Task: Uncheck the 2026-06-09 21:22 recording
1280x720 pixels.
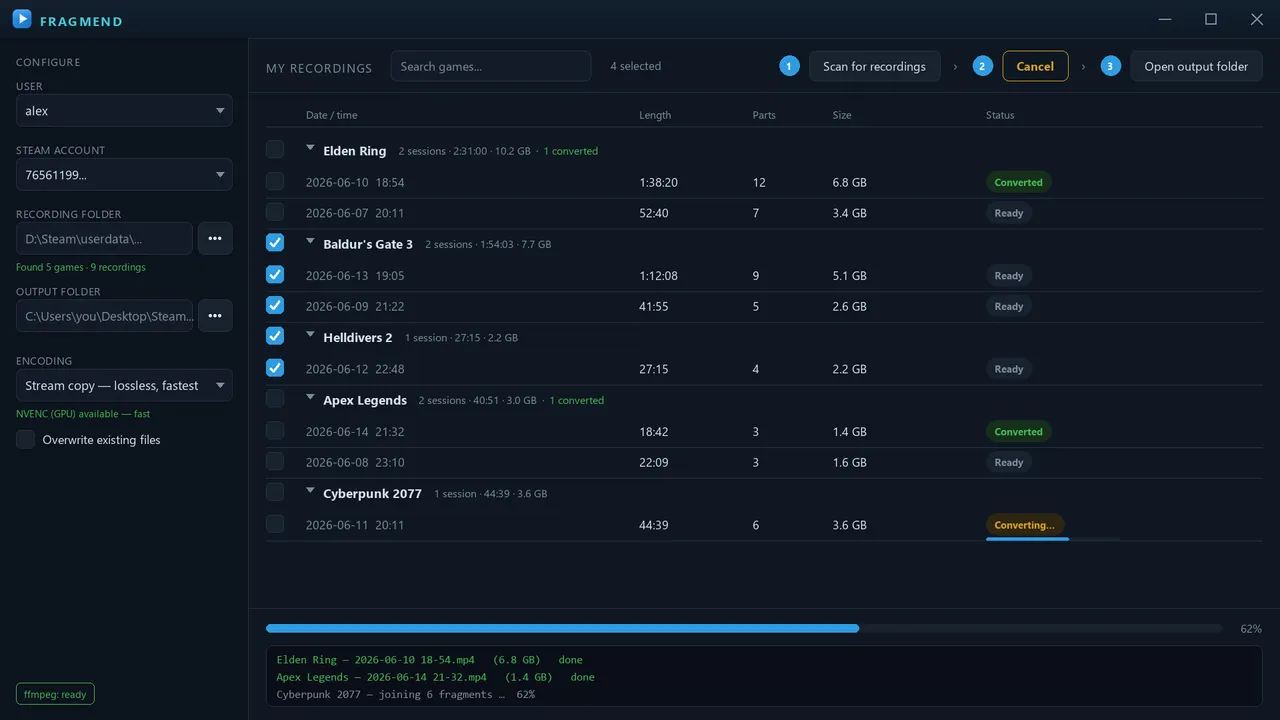Action: point(275,305)
